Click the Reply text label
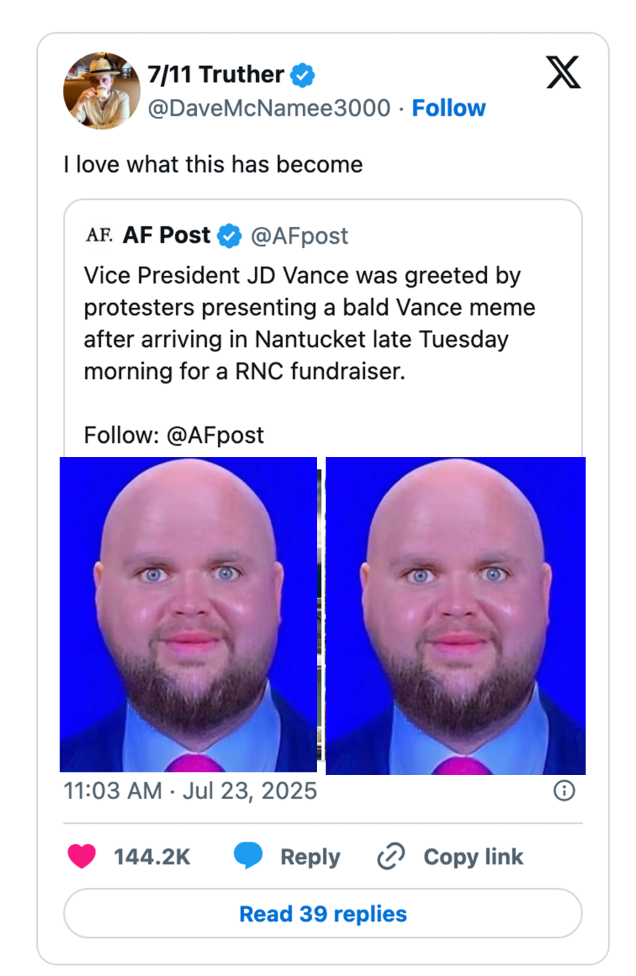636x976 pixels. 310,857
